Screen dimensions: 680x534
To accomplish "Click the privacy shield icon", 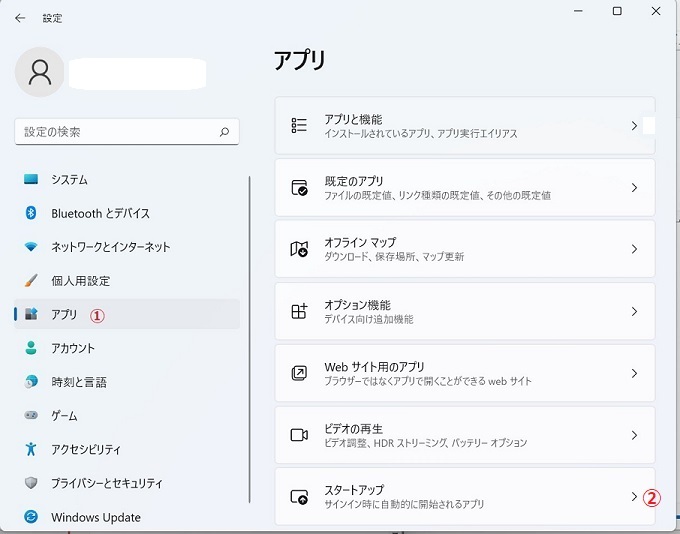I will [31, 483].
